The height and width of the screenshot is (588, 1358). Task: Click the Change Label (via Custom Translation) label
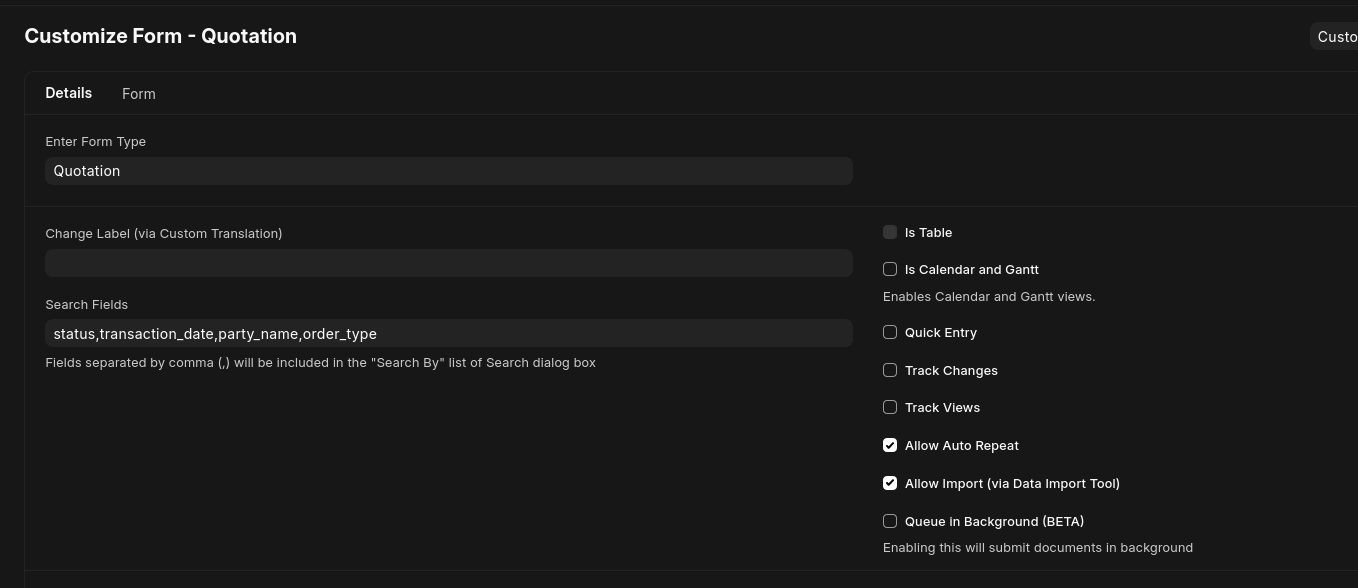(164, 234)
